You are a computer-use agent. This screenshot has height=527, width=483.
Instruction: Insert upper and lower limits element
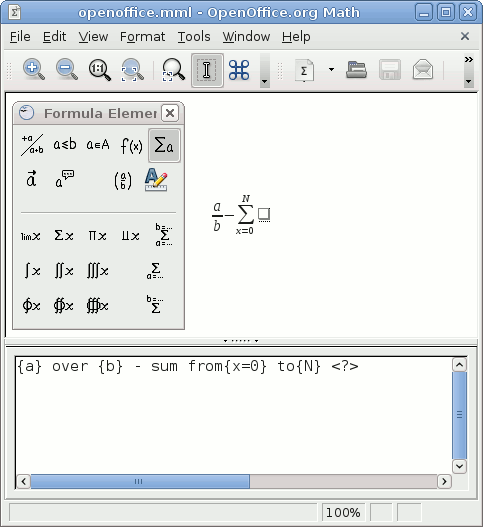point(164,235)
